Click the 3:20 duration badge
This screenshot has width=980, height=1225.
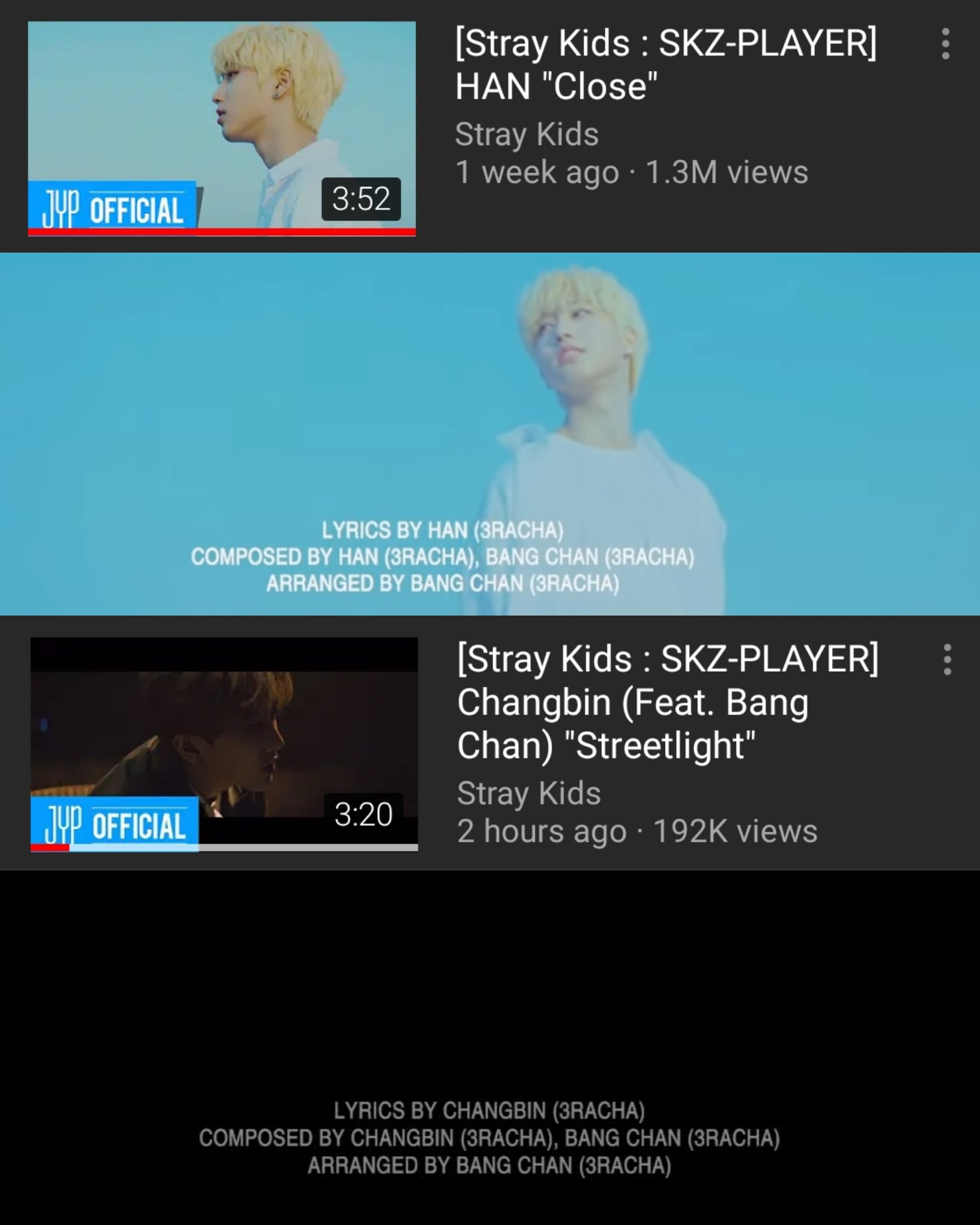[x=363, y=814]
